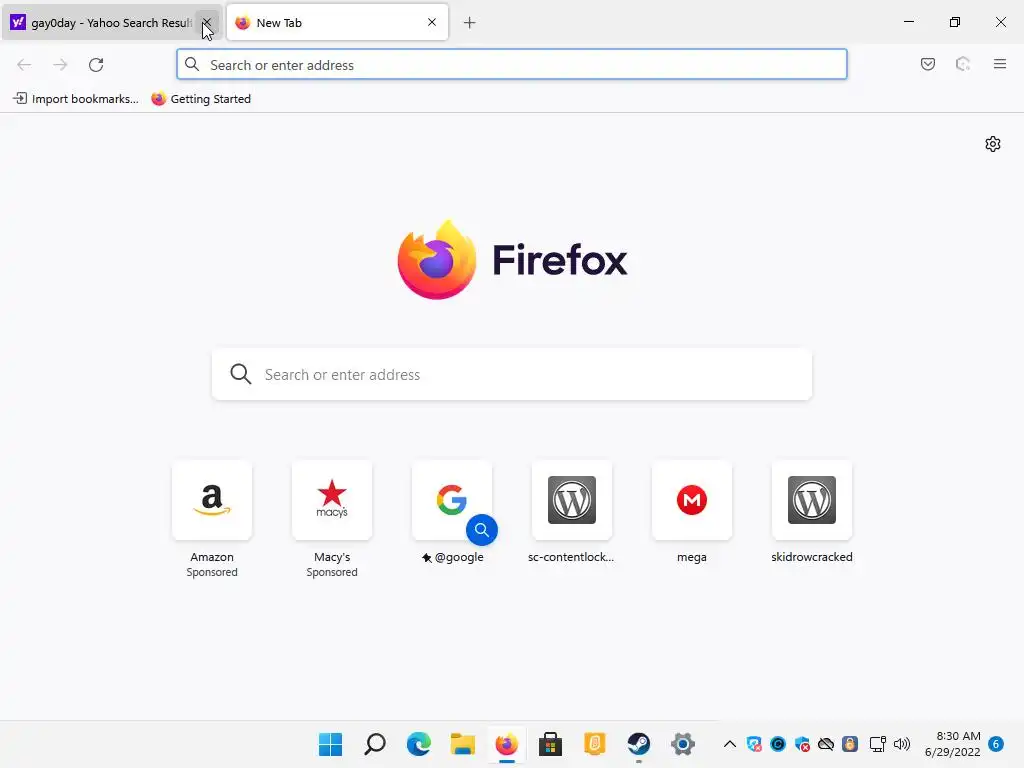Viewport: 1024px width, 768px height.
Task: Save page to Pocket
Action: [927, 64]
